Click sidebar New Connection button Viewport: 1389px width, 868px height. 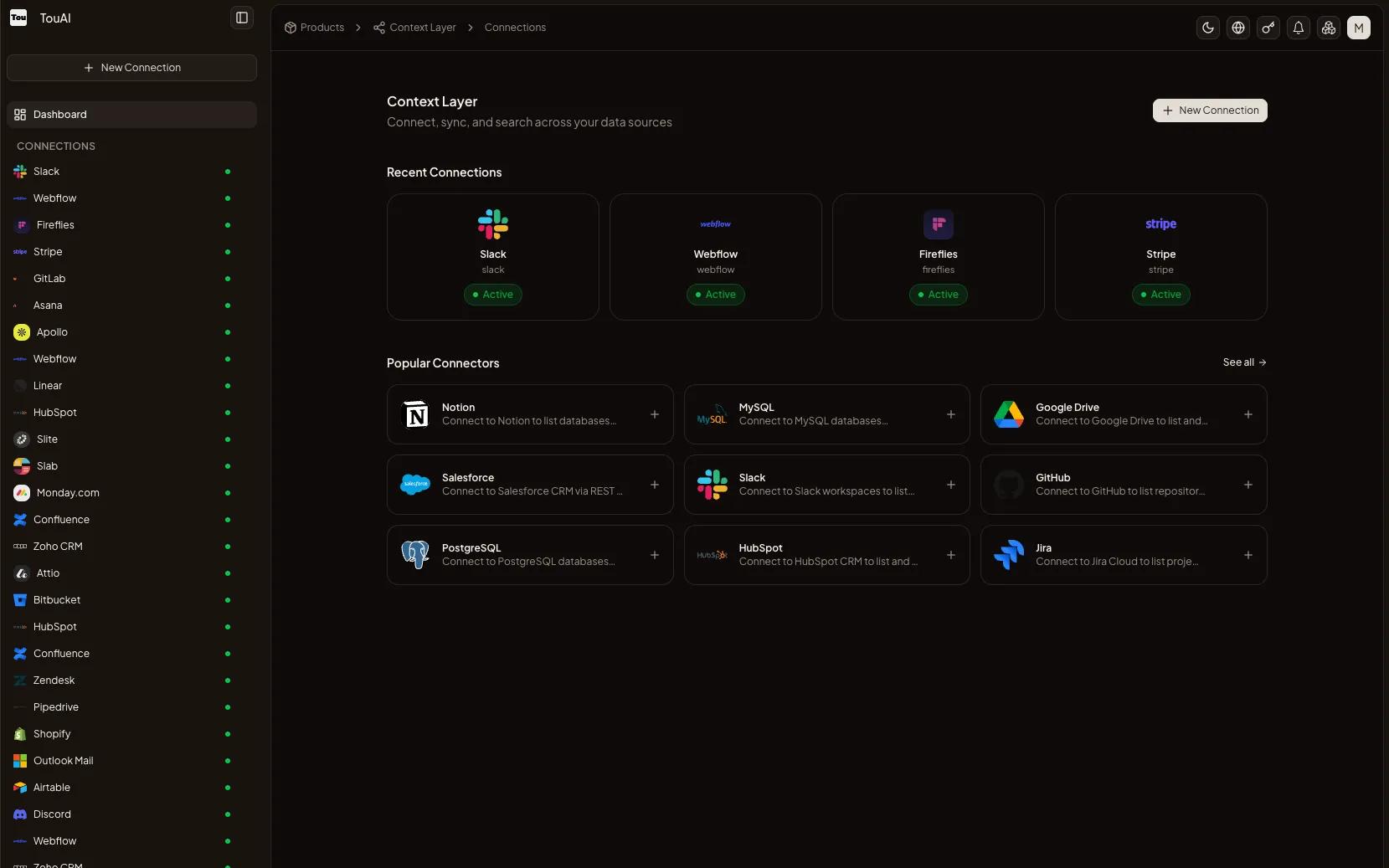coord(131,68)
